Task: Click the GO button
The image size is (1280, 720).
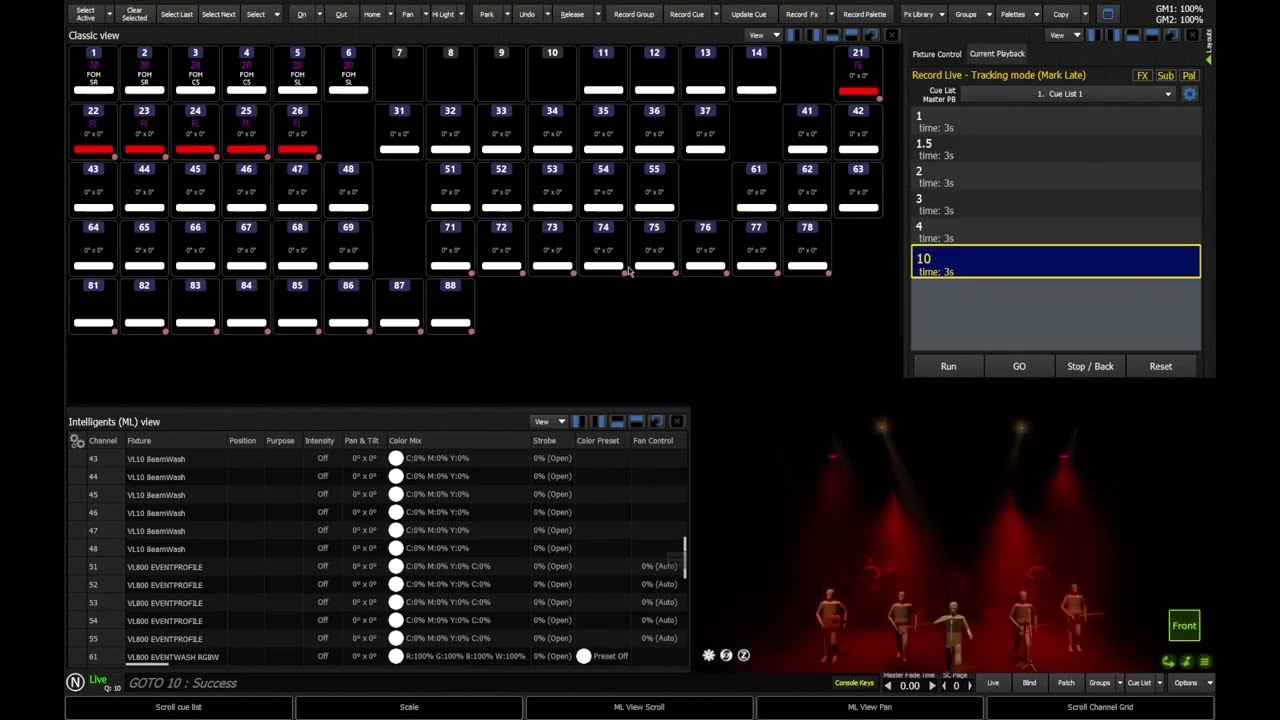Action: coord(1019,366)
